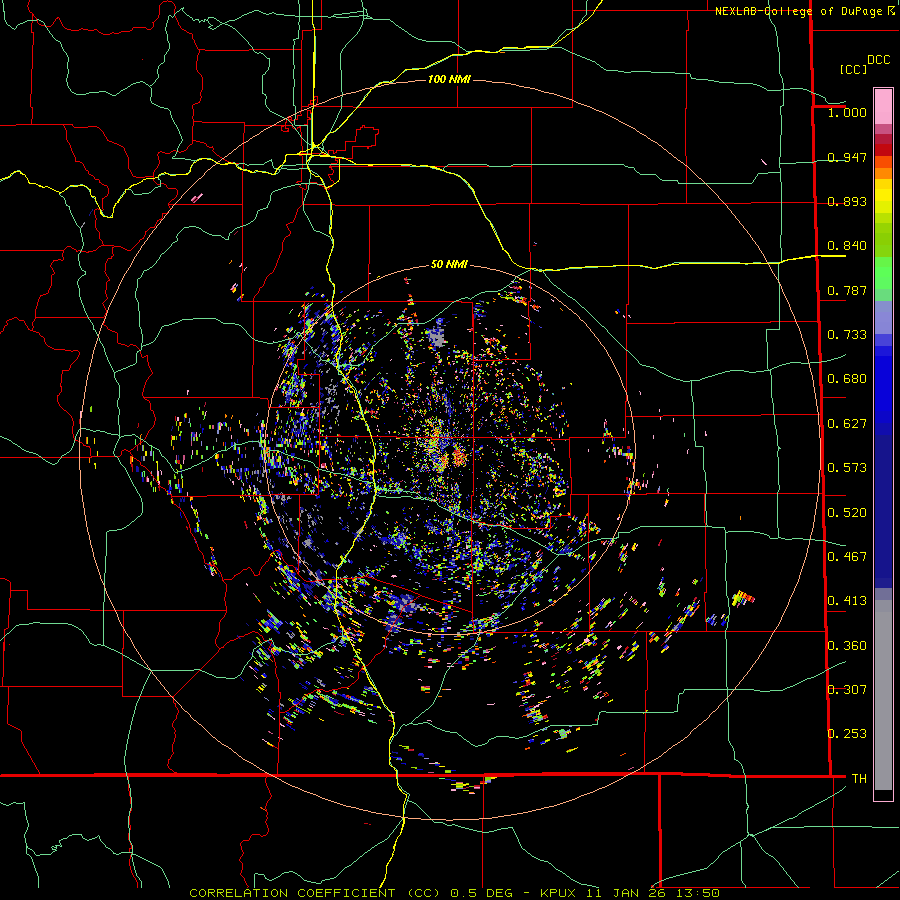900x900 pixels.
Task: Click the 0.413 scale value
Action: [x=847, y=601]
